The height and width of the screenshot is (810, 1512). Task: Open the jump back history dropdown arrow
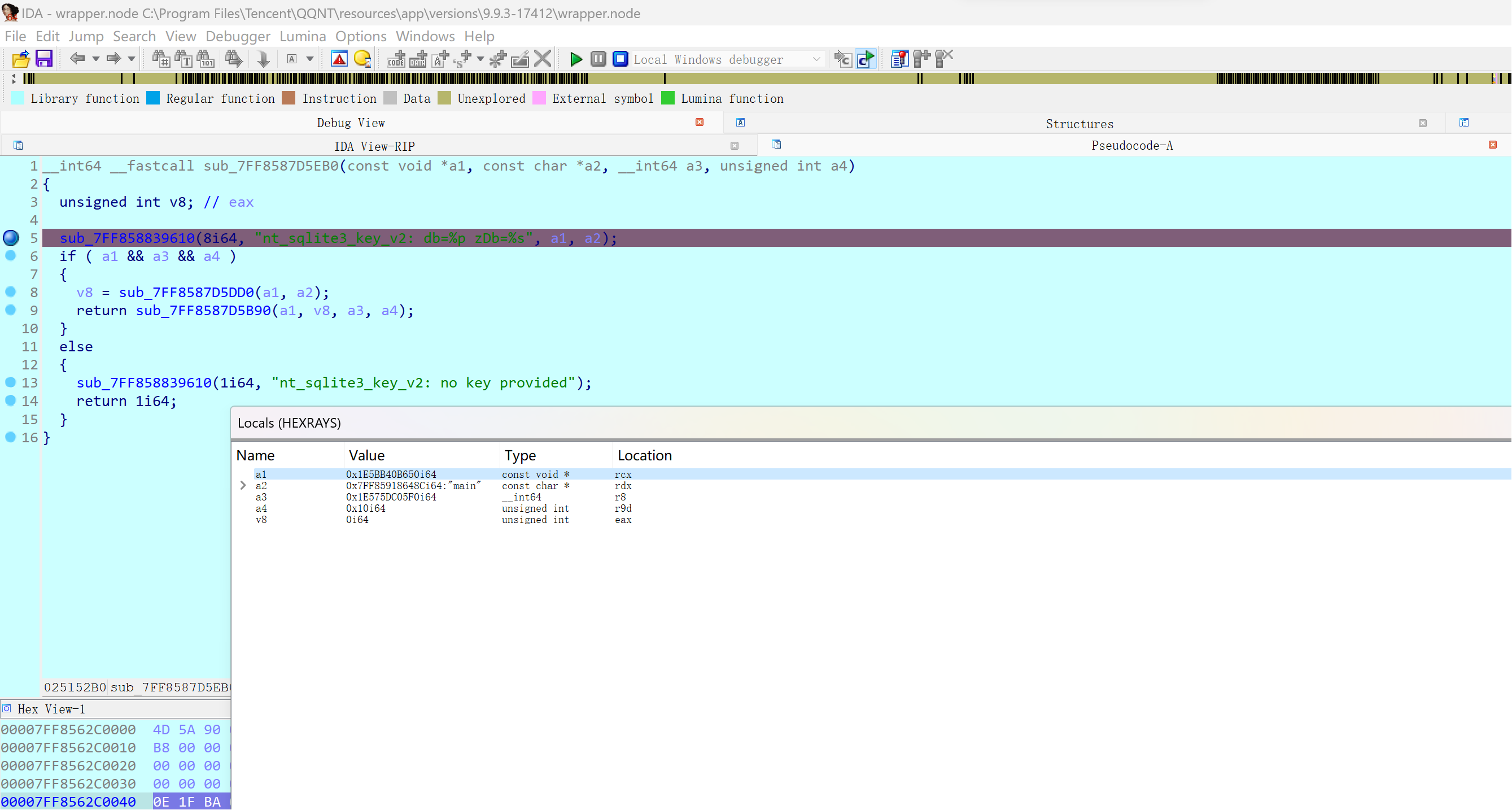(x=95, y=59)
